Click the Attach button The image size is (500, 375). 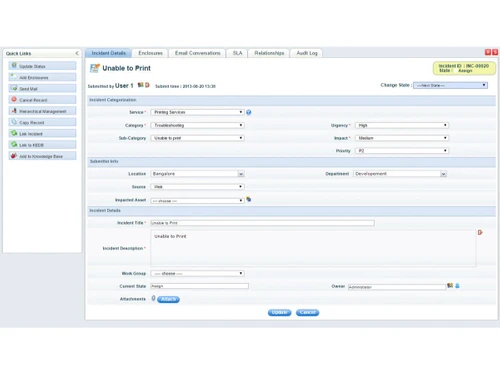point(168,299)
